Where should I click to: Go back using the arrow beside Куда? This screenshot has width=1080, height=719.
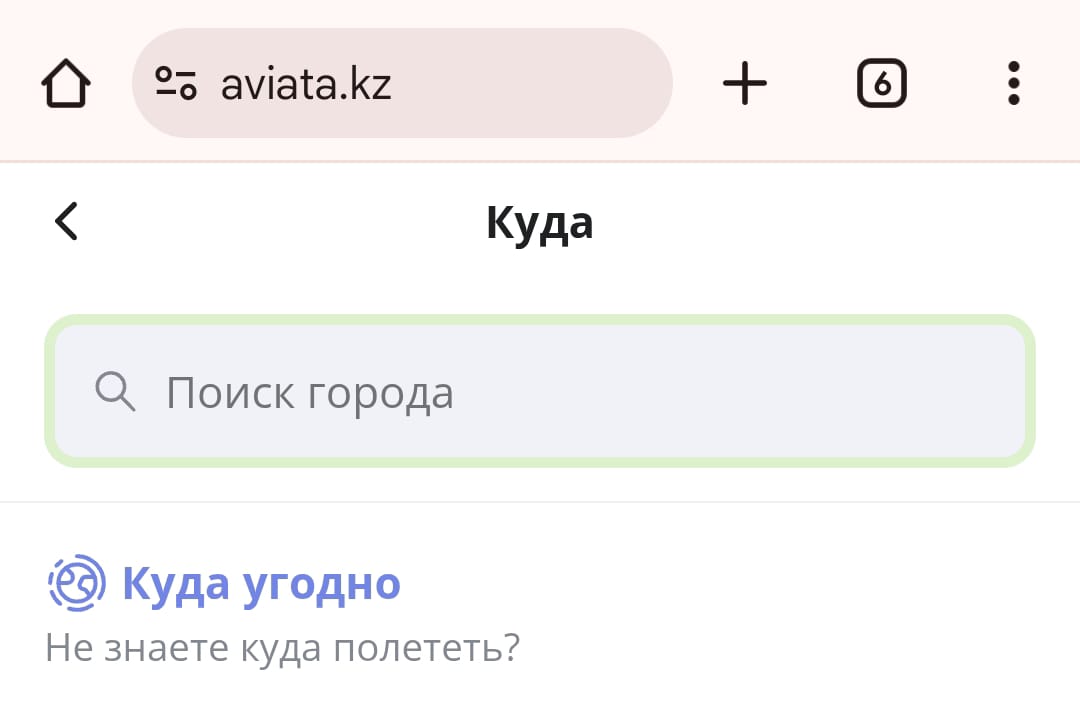(x=66, y=221)
